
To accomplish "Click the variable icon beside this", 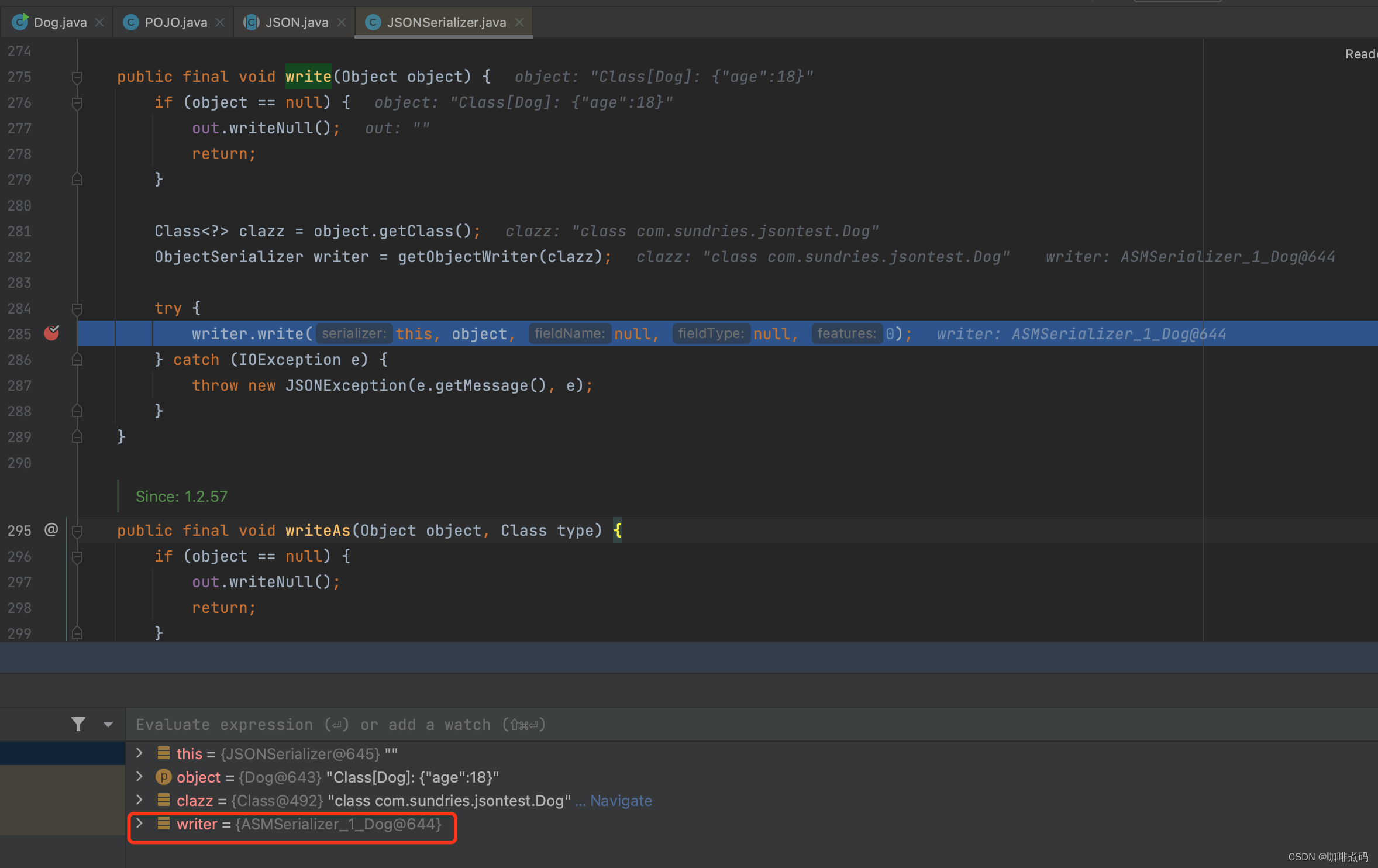I will 163,753.
